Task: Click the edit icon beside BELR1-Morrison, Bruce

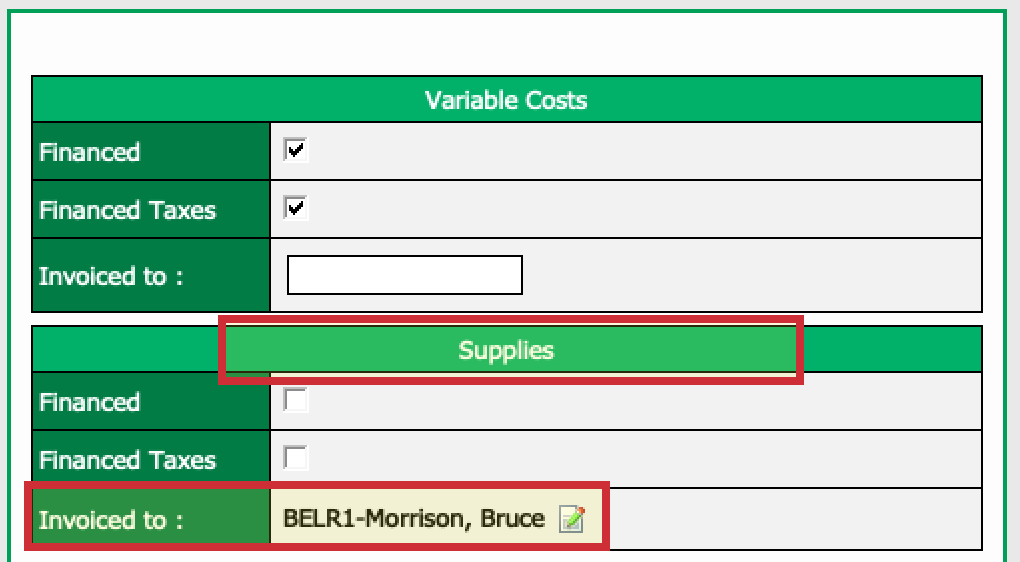Action: tap(572, 519)
